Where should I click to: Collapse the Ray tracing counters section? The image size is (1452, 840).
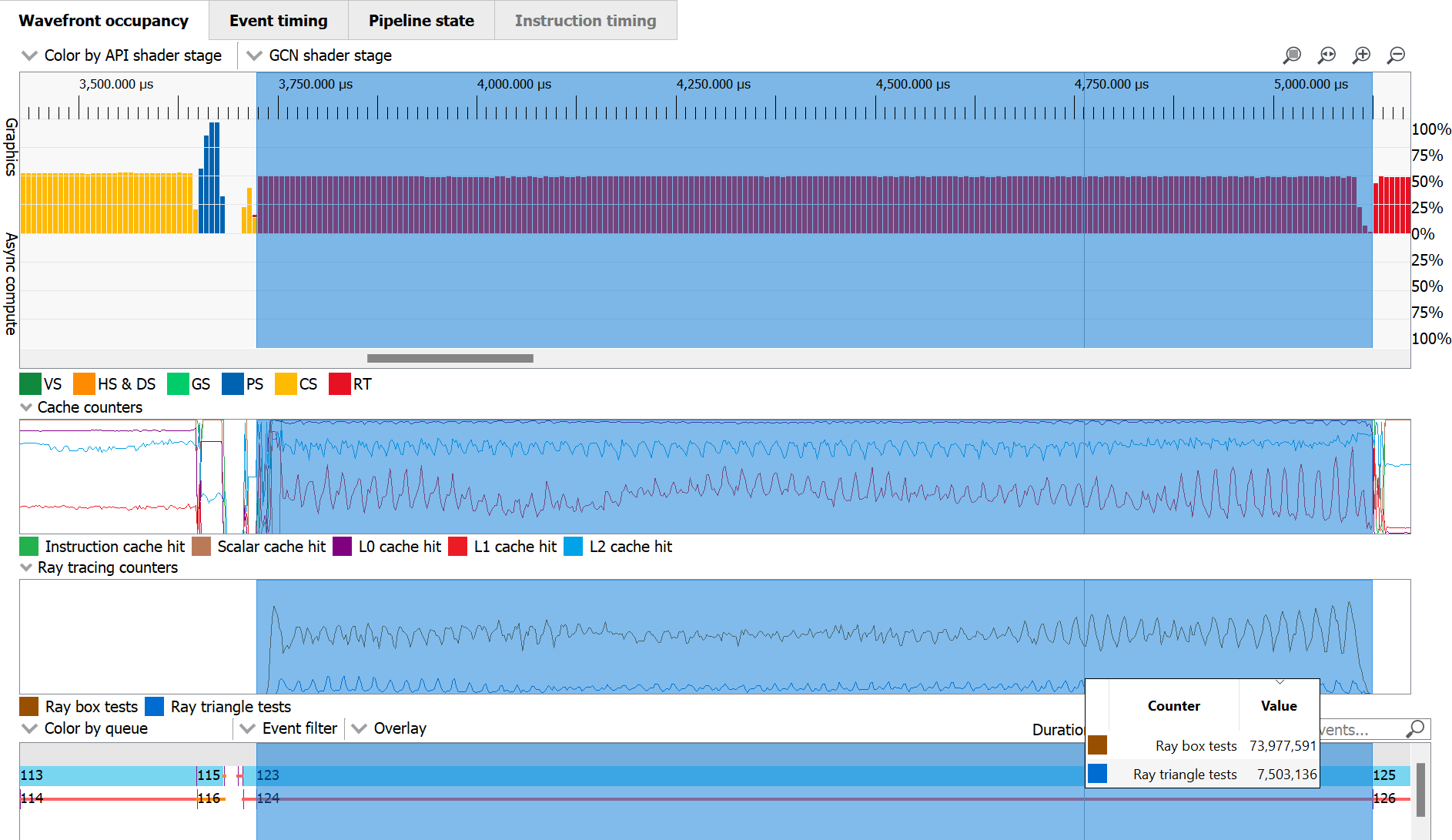pyautogui.click(x=27, y=567)
